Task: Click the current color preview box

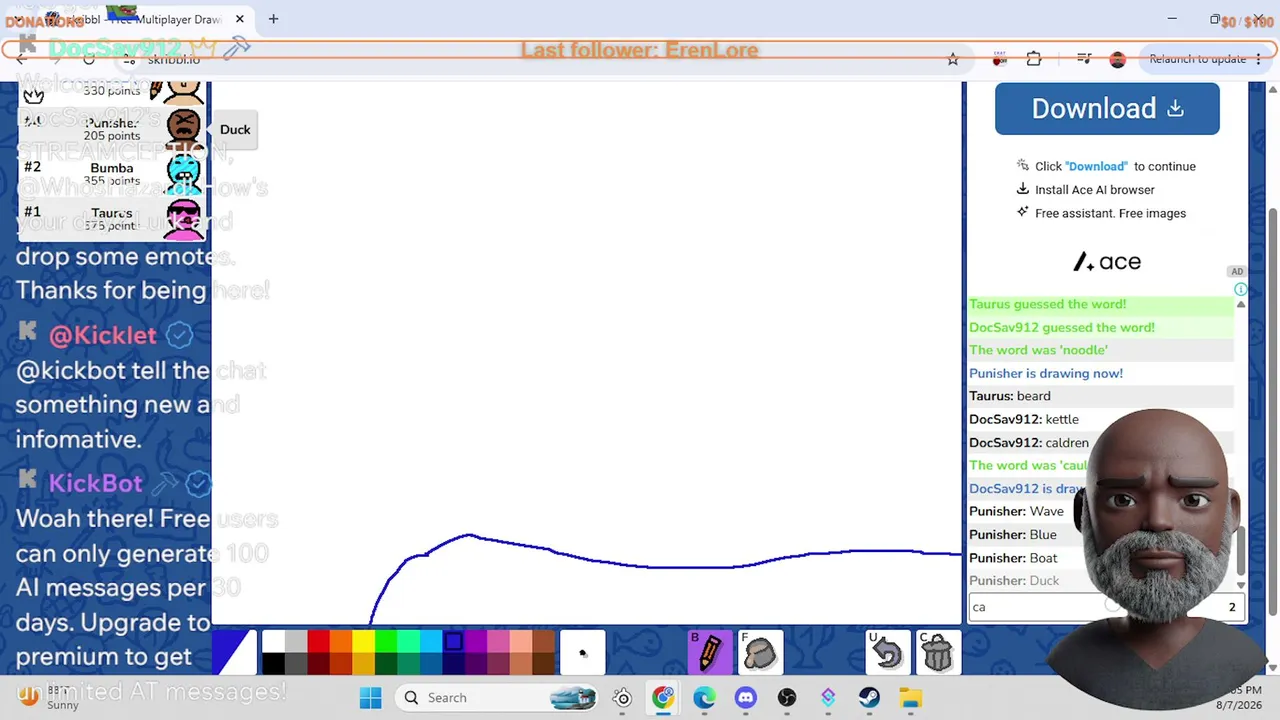Action: coord(235,653)
